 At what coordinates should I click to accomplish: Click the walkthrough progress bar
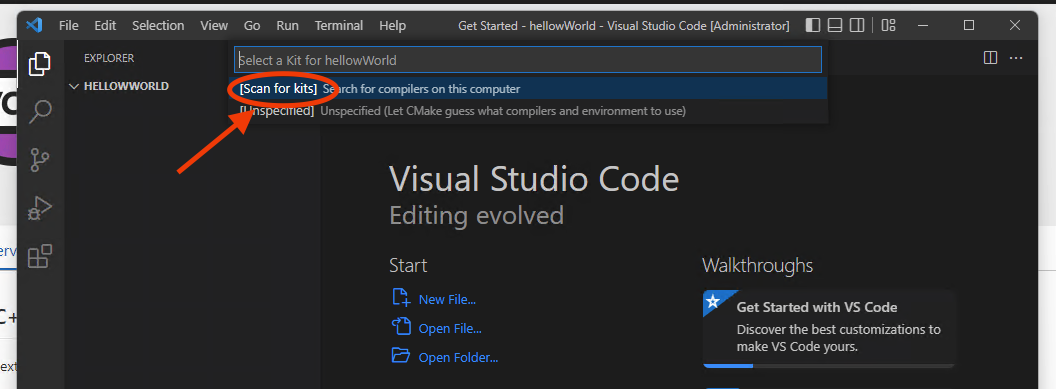(829, 365)
